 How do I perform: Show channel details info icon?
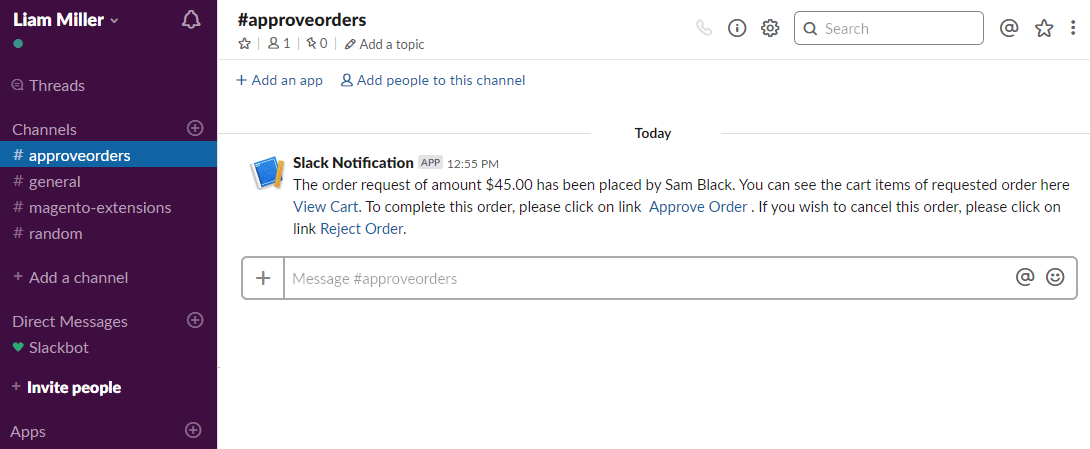tap(737, 28)
